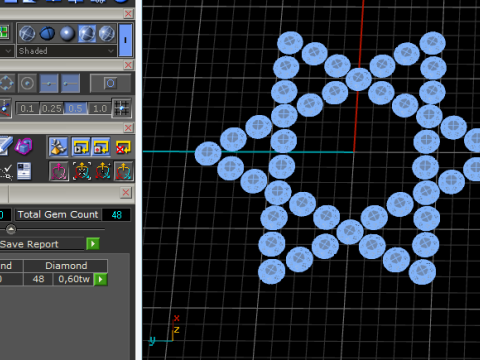Screen dimensions: 480x360
Task: Click the green arrow beside 0,60tw
Action: coord(101,279)
